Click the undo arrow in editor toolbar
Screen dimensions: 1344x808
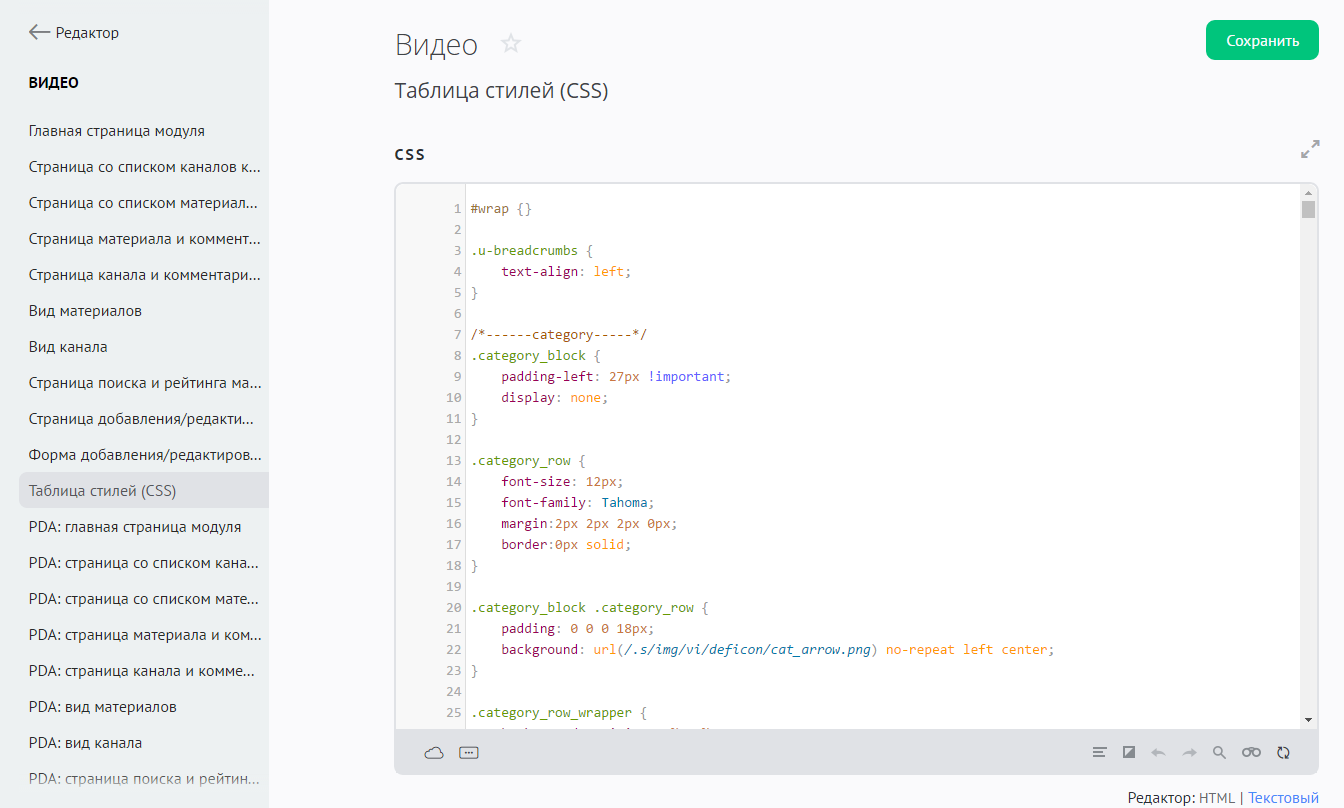[1159, 753]
